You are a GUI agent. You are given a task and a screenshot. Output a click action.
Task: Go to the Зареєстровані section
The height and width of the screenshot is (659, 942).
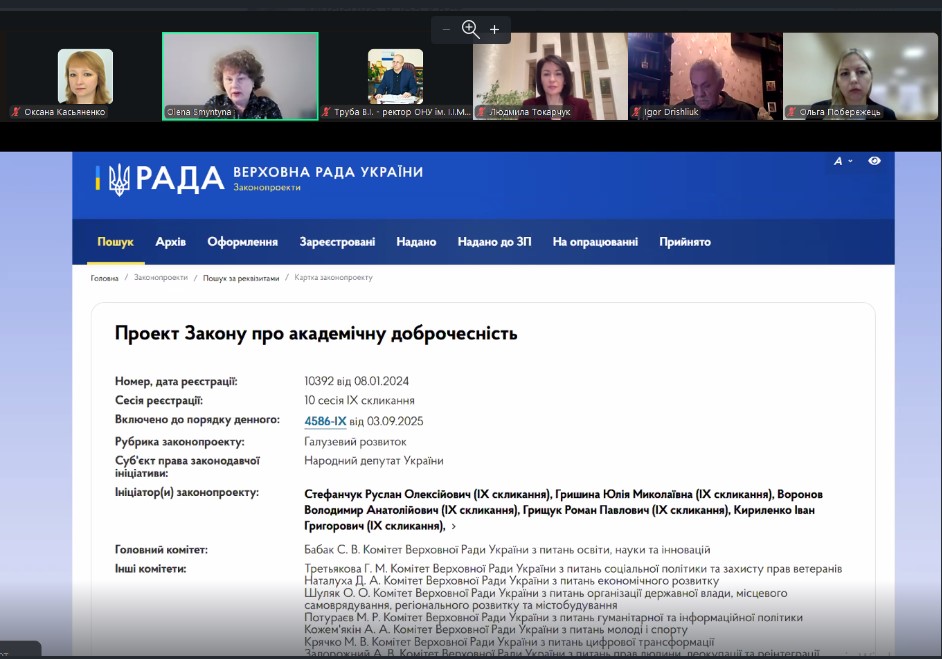(x=337, y=242)
